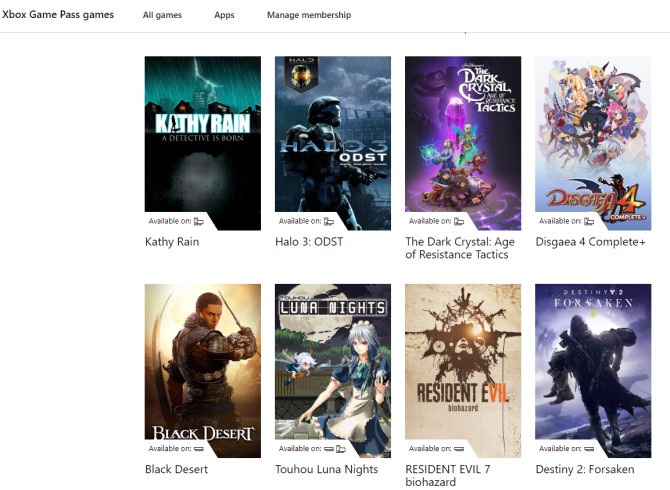Click the Halo 3: ODST title link
The image size is (670, 490).
point(309,242)
